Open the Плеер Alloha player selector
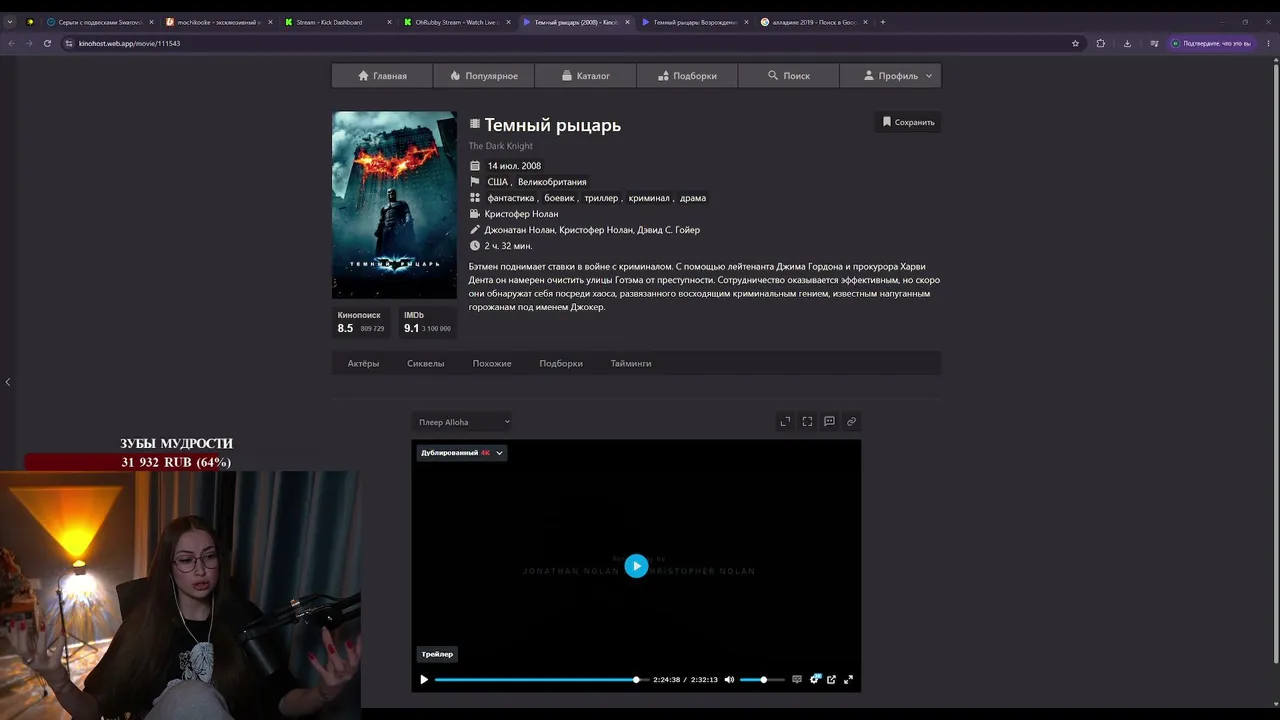This screenshot has width=1280, height=720. [463, 422]
